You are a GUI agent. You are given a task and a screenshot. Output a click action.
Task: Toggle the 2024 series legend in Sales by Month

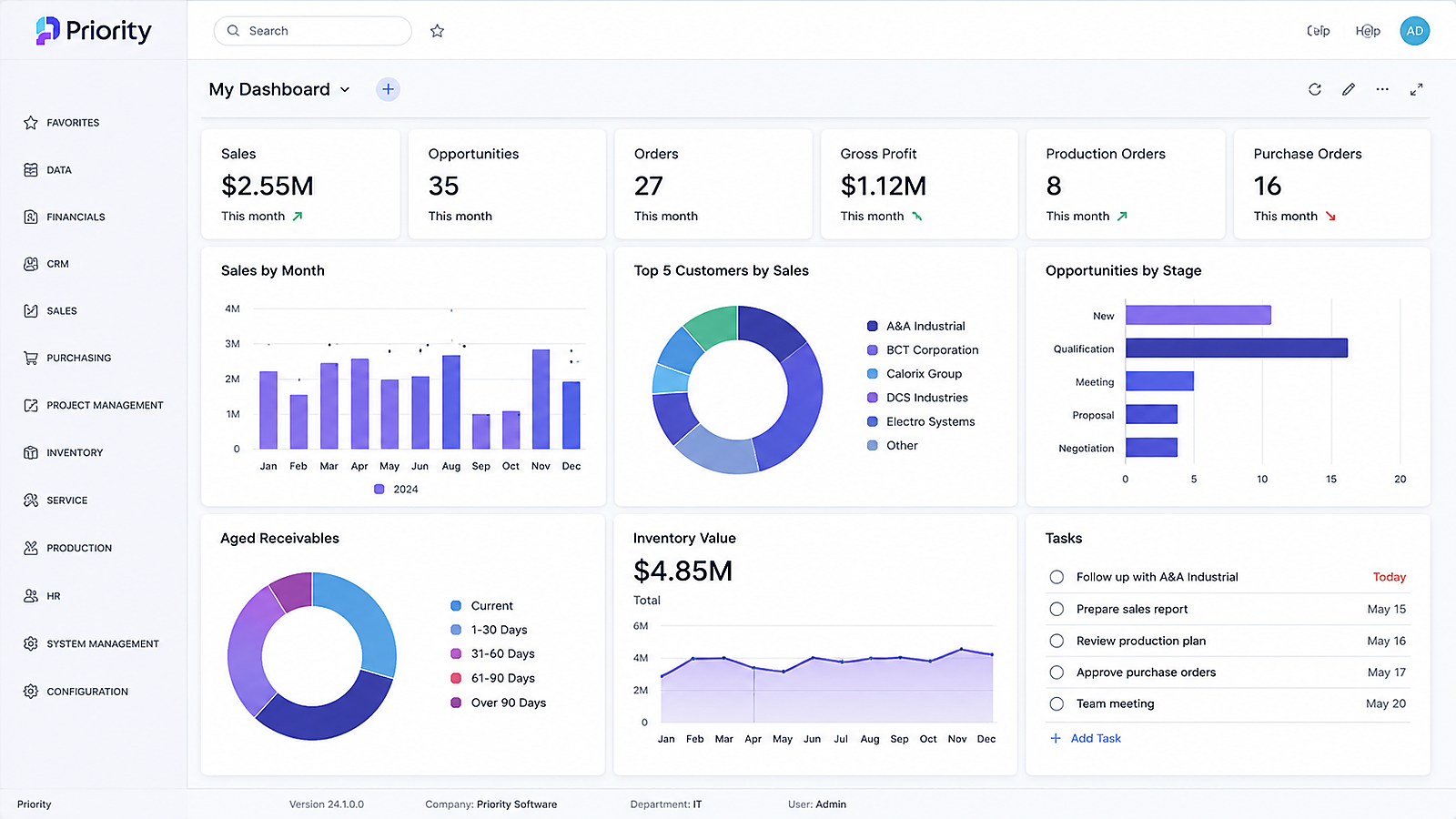pos(396,490)
